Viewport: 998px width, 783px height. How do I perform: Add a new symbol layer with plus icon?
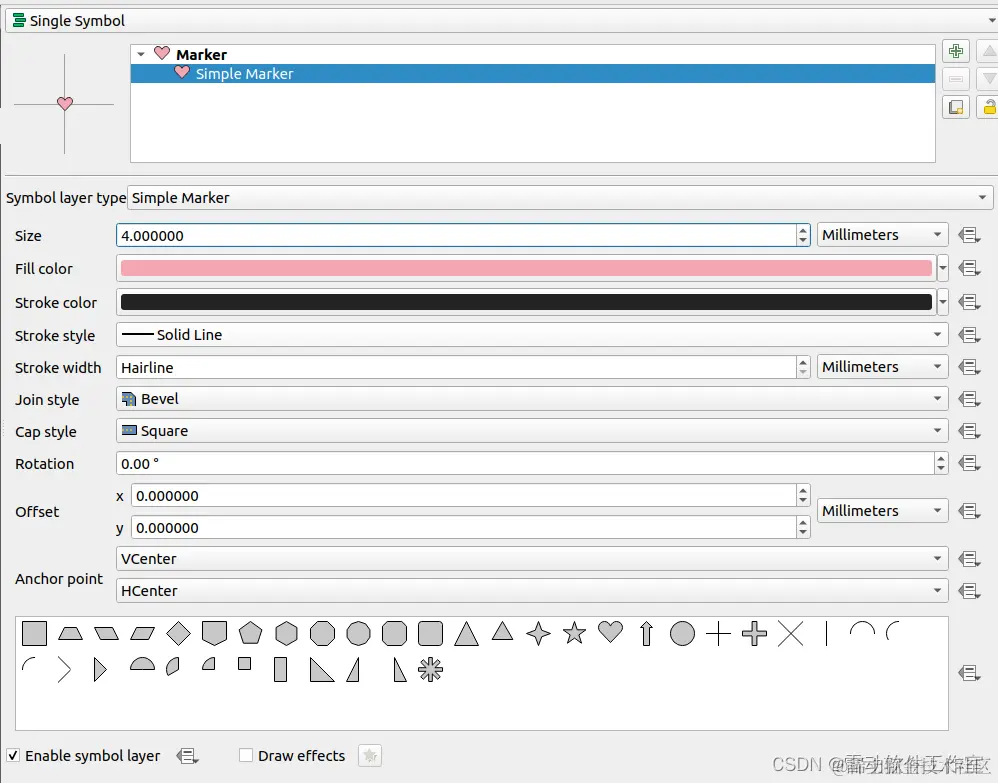pyautogui.click(x=955, y=51)
